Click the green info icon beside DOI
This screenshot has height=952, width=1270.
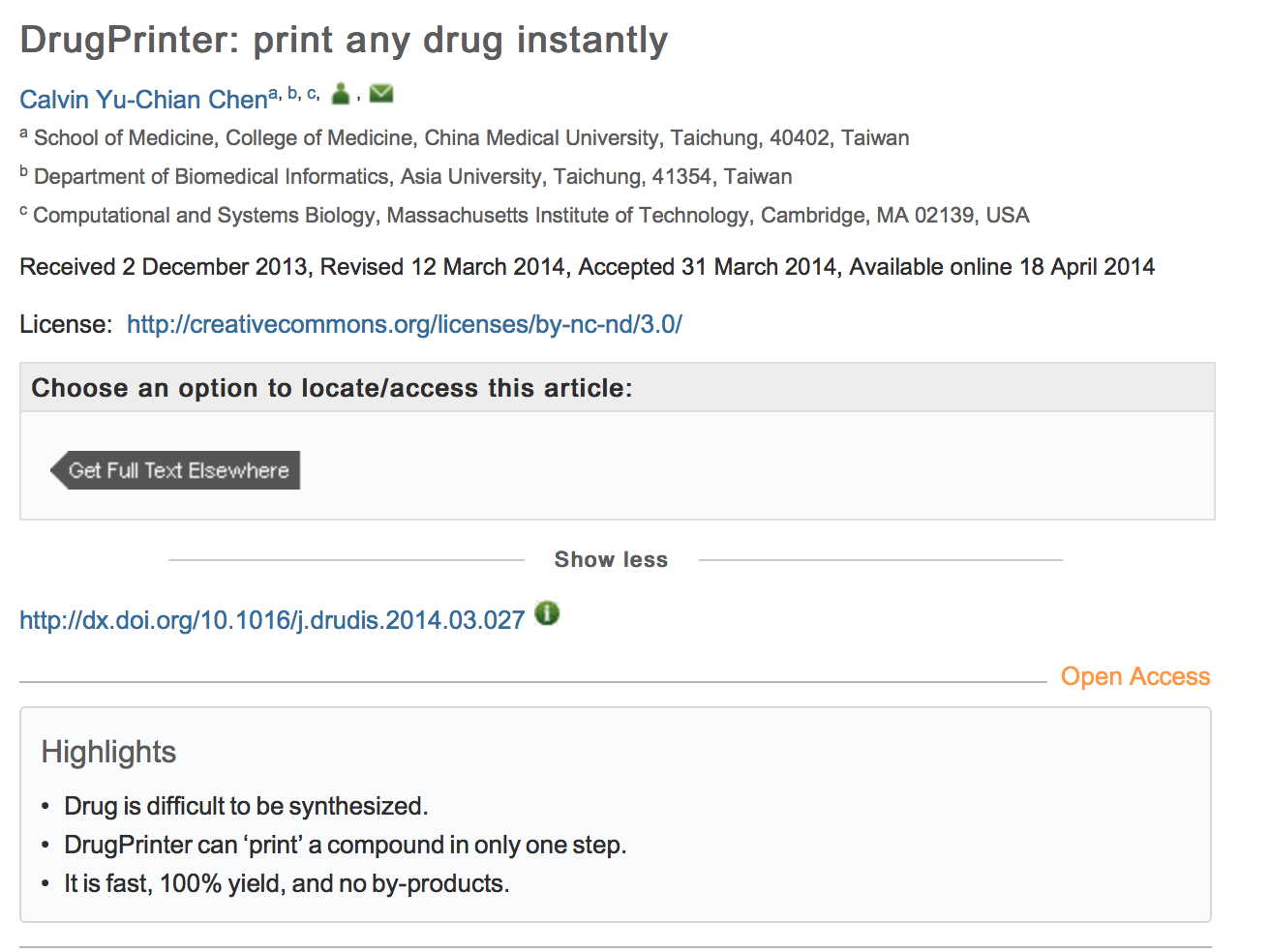point(547,613)
